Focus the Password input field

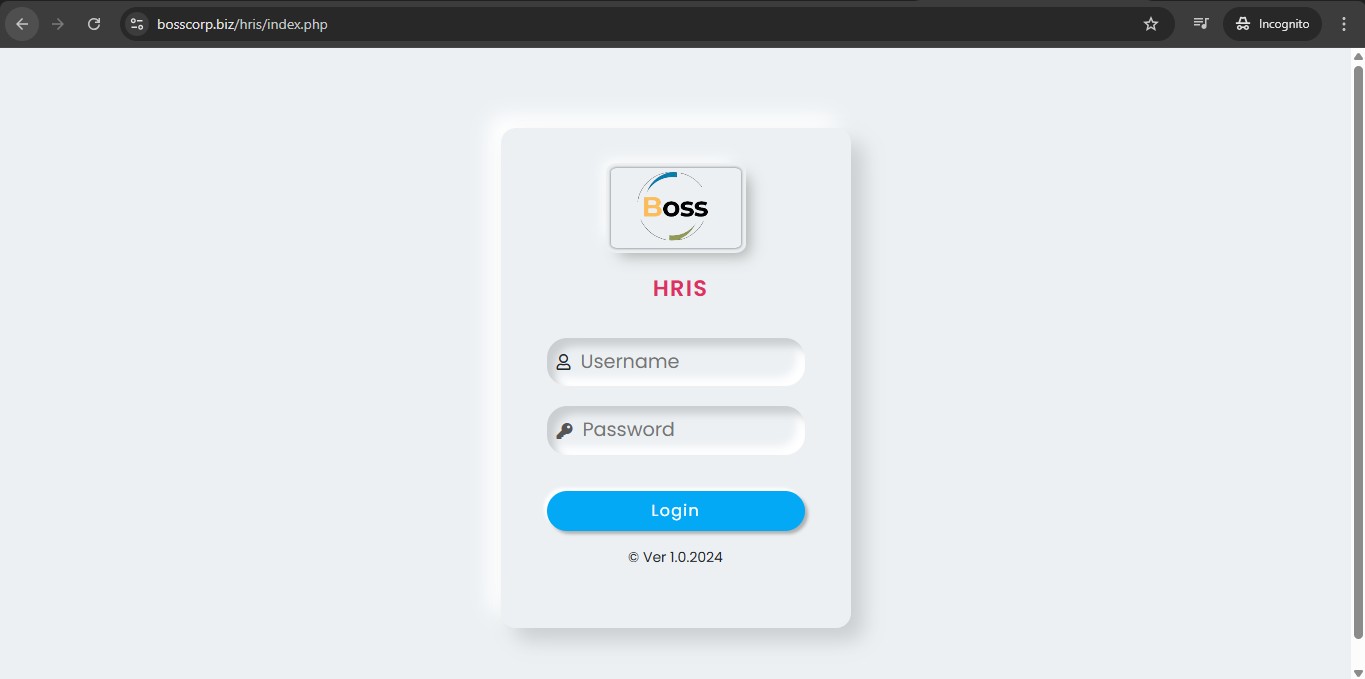tap(676, 430)
